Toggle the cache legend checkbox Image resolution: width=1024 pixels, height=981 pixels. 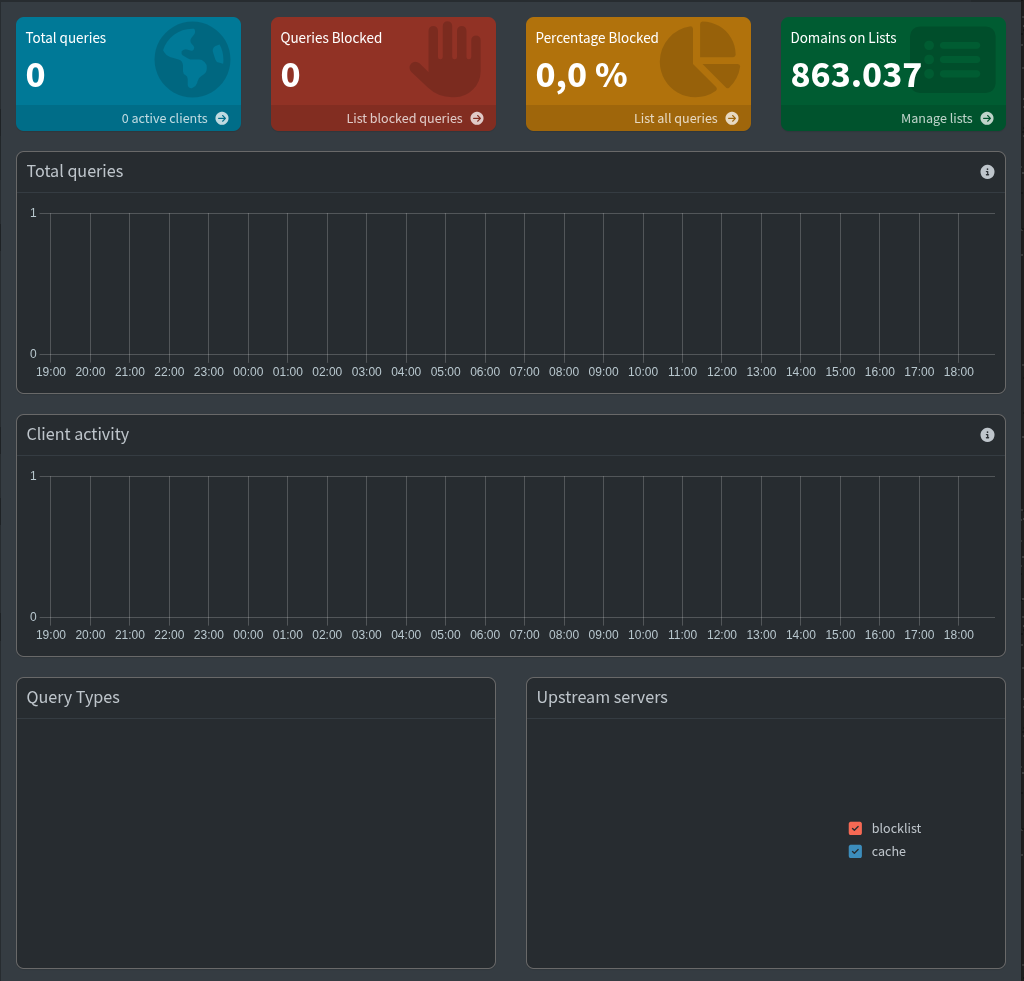(855, 851)
